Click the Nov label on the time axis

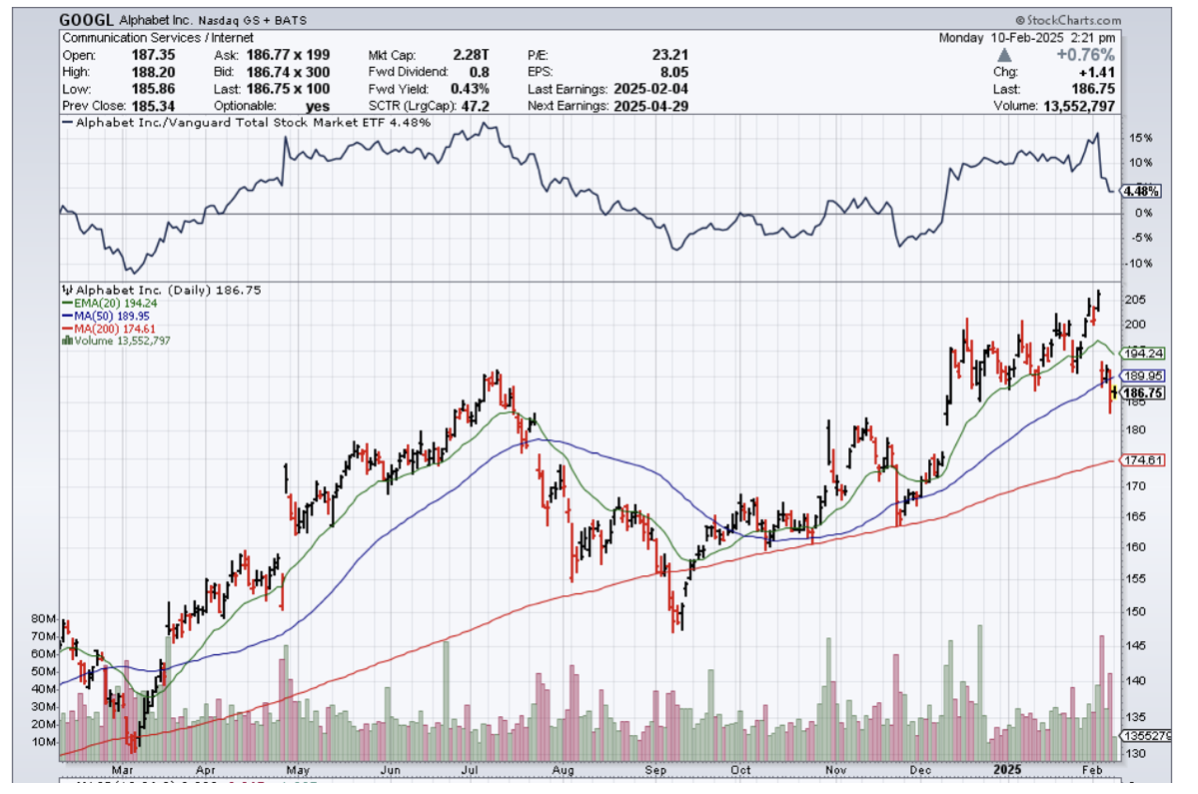834,771
